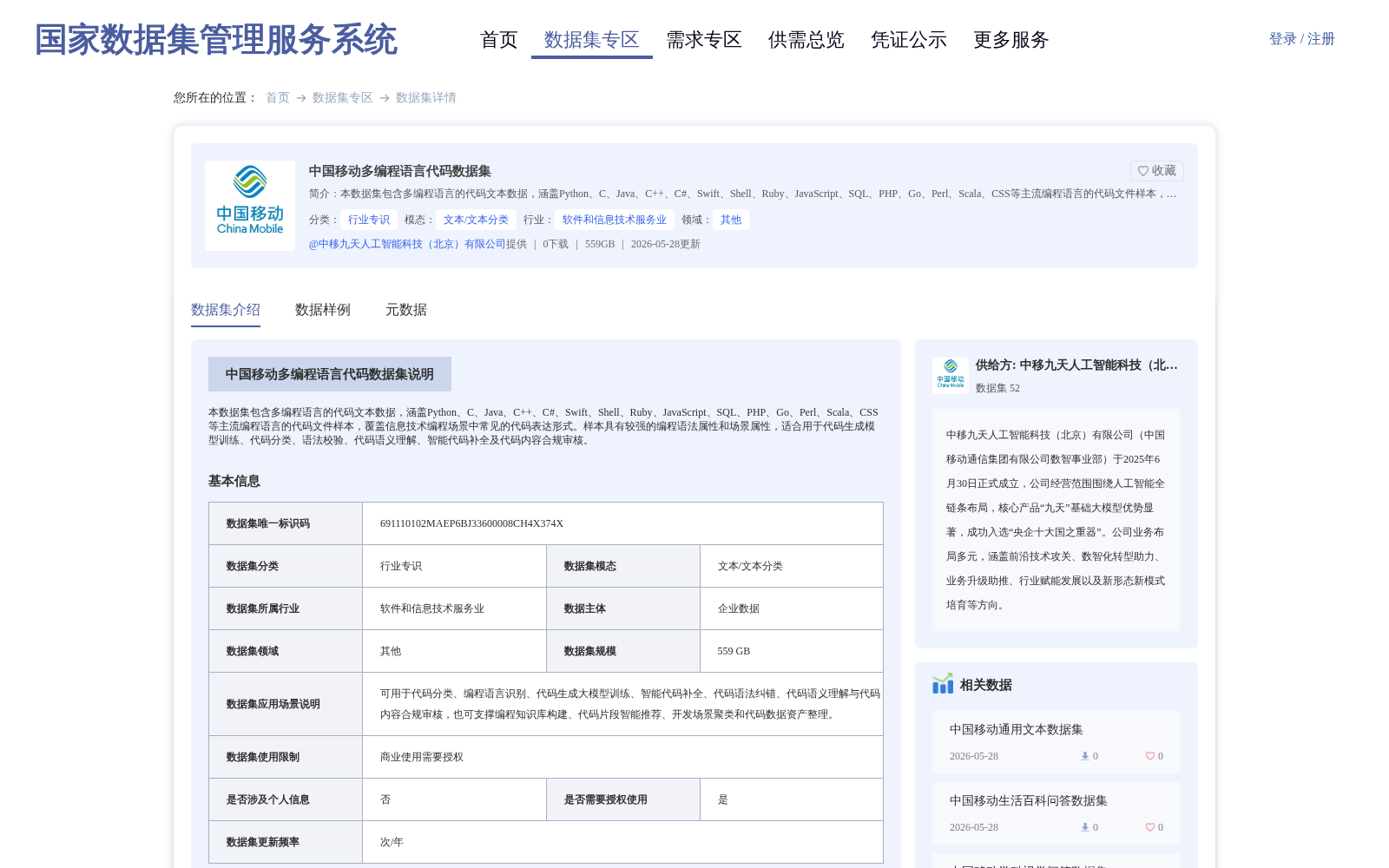Click table label 数据集应用场景说明
1389x868 pixels.
point(273,704)
